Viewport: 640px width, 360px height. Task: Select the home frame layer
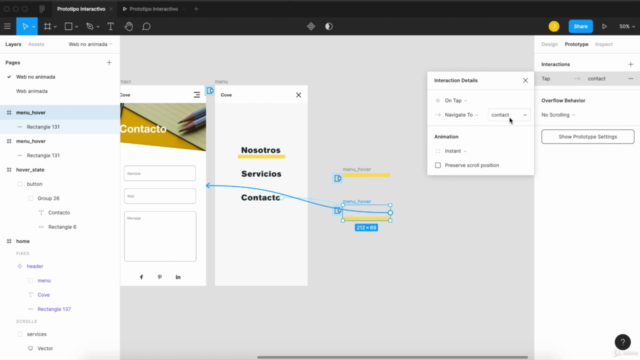click(23, 241)
